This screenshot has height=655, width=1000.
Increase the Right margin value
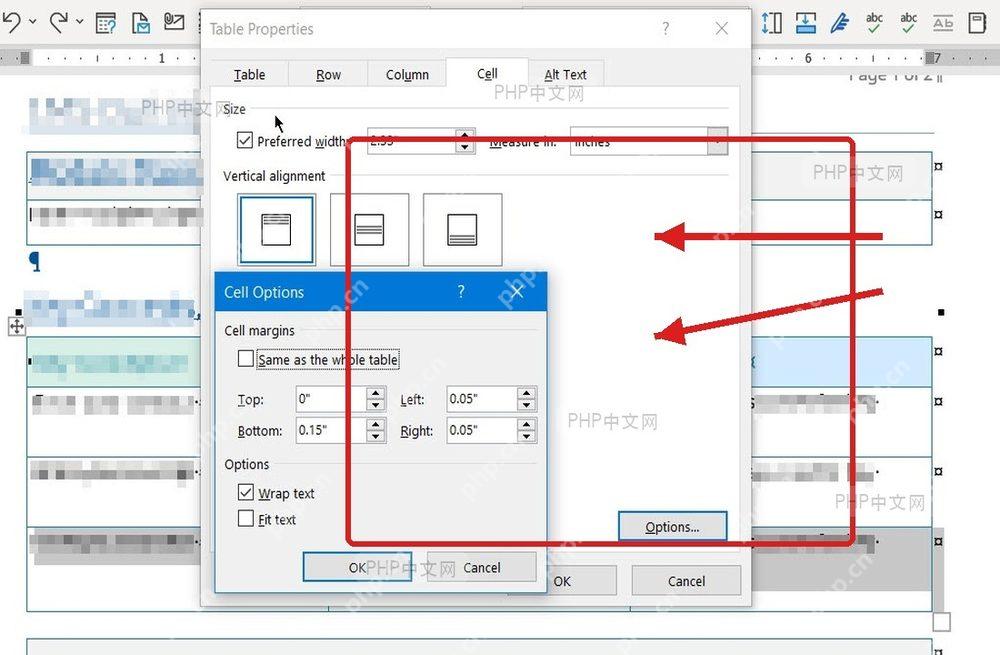click(526, 424)
